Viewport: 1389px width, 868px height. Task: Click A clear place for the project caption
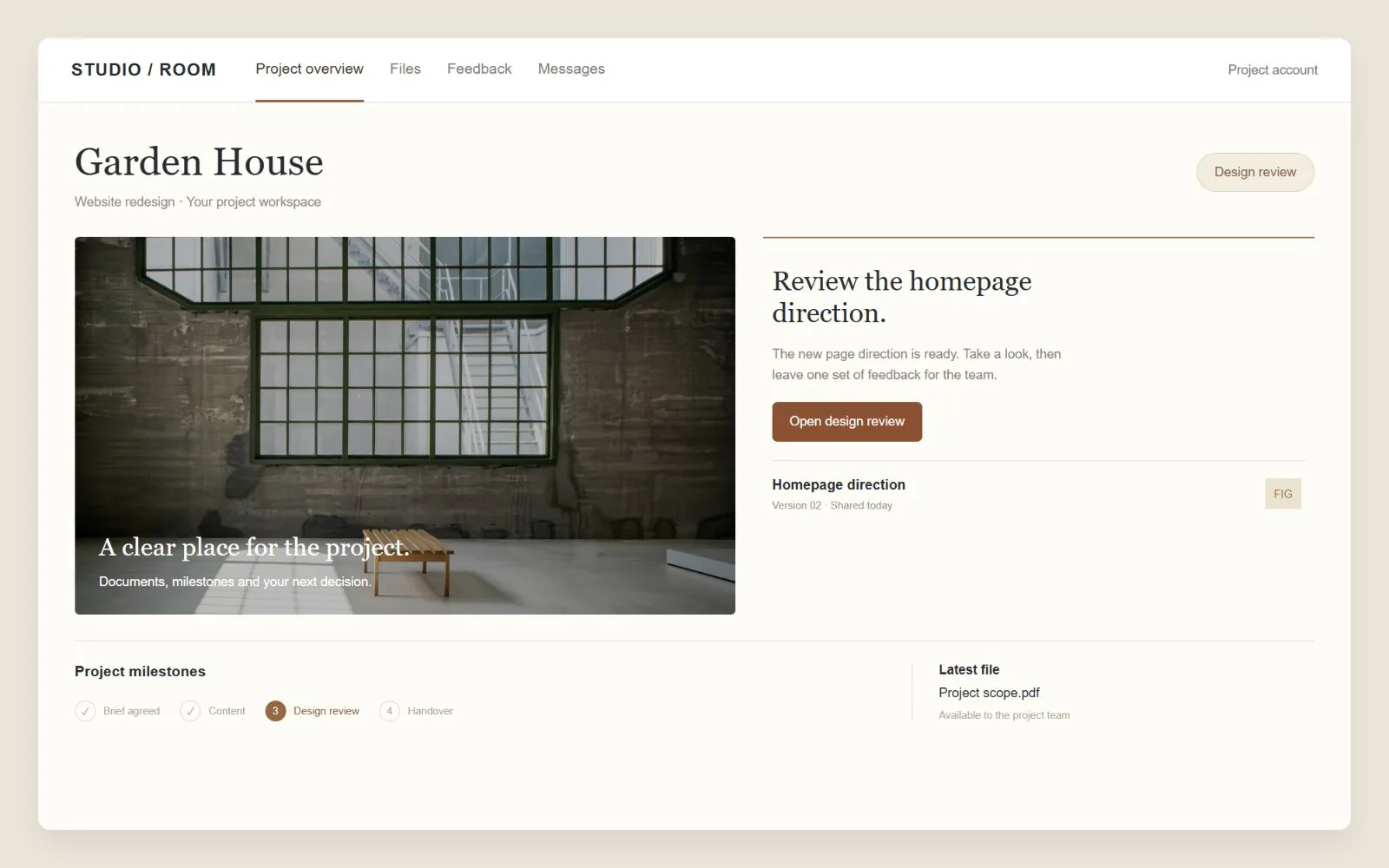[x=253, y=547]
